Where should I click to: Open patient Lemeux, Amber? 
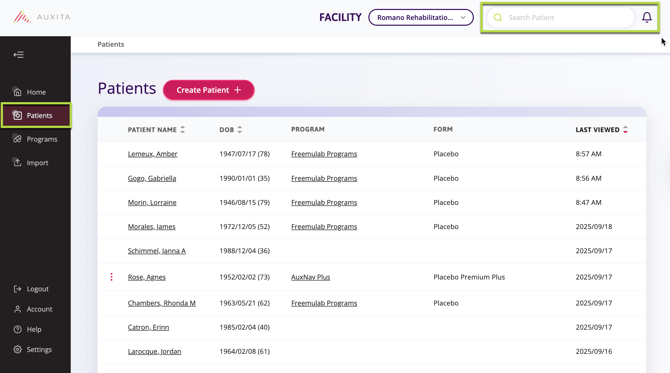pyautogui.click(x=153, y=154)
